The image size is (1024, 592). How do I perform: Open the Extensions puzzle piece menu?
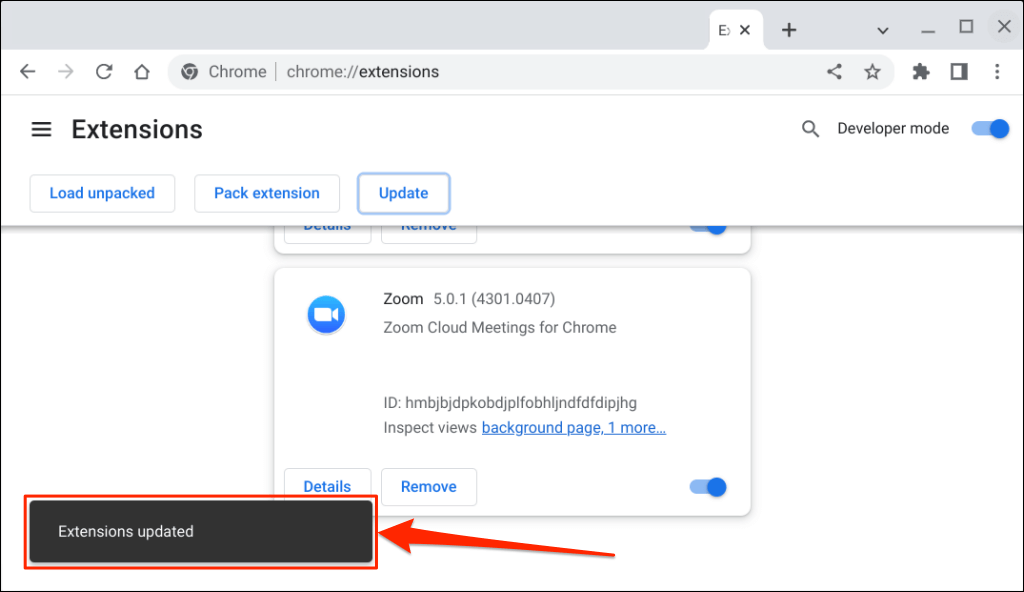click(921, 71)
